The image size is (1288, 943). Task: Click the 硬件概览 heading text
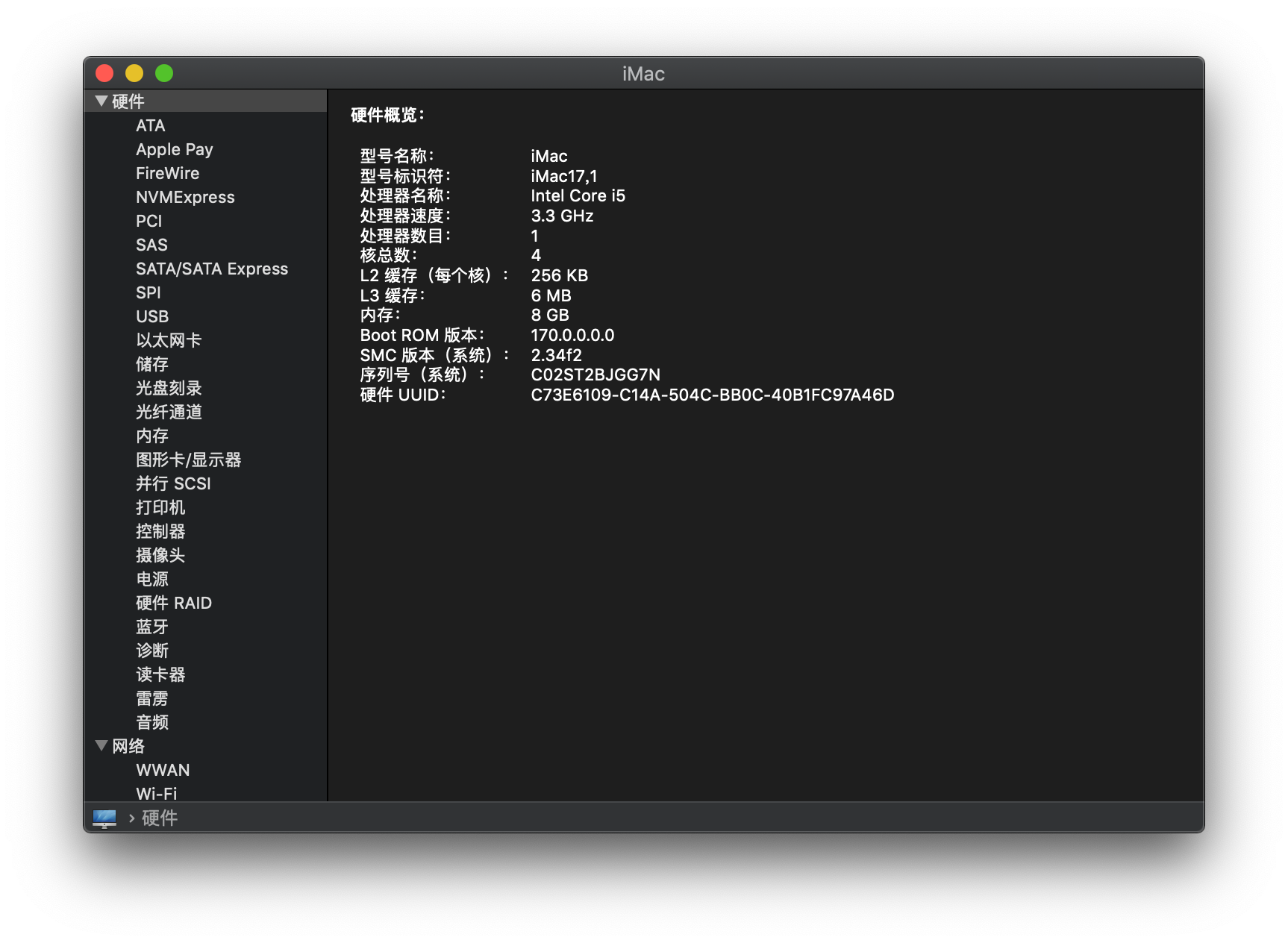(387, 115)
